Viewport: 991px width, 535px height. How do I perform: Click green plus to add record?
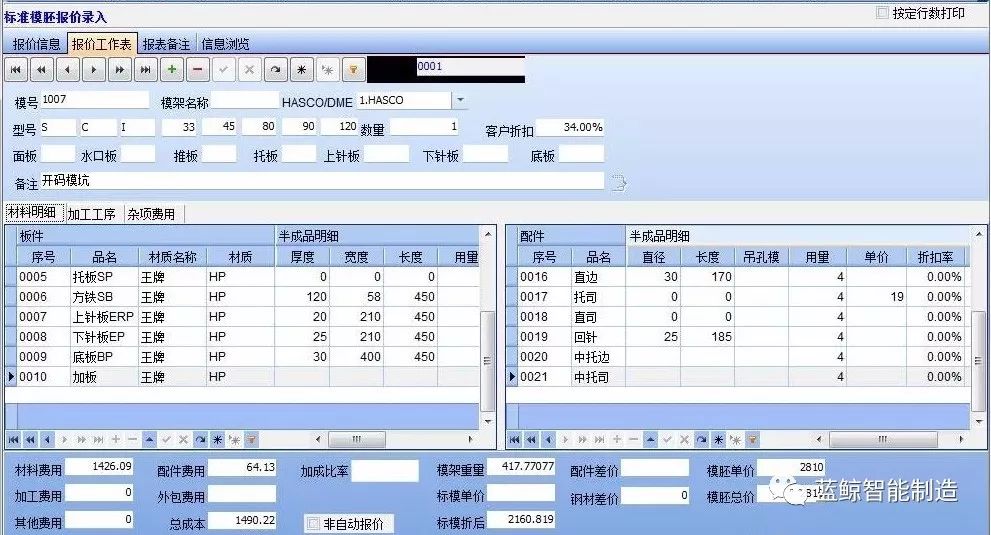click(172, 69)
